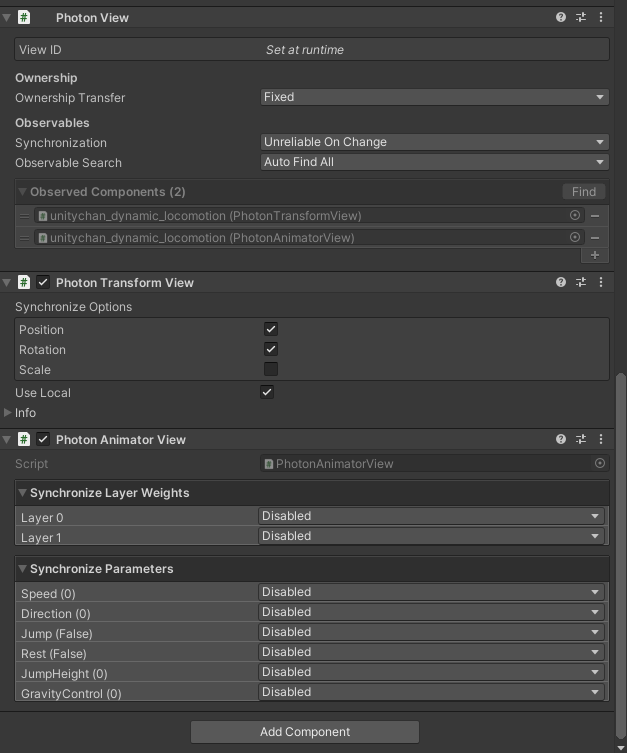Click the inspector vertical scrollbar thumb
Screen dimensions: 627x753
pyautogui.click(x=621, y=556)
